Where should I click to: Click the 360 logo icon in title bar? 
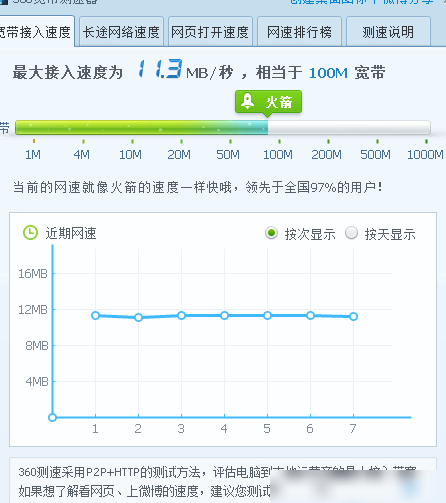[x=3, y=2]
